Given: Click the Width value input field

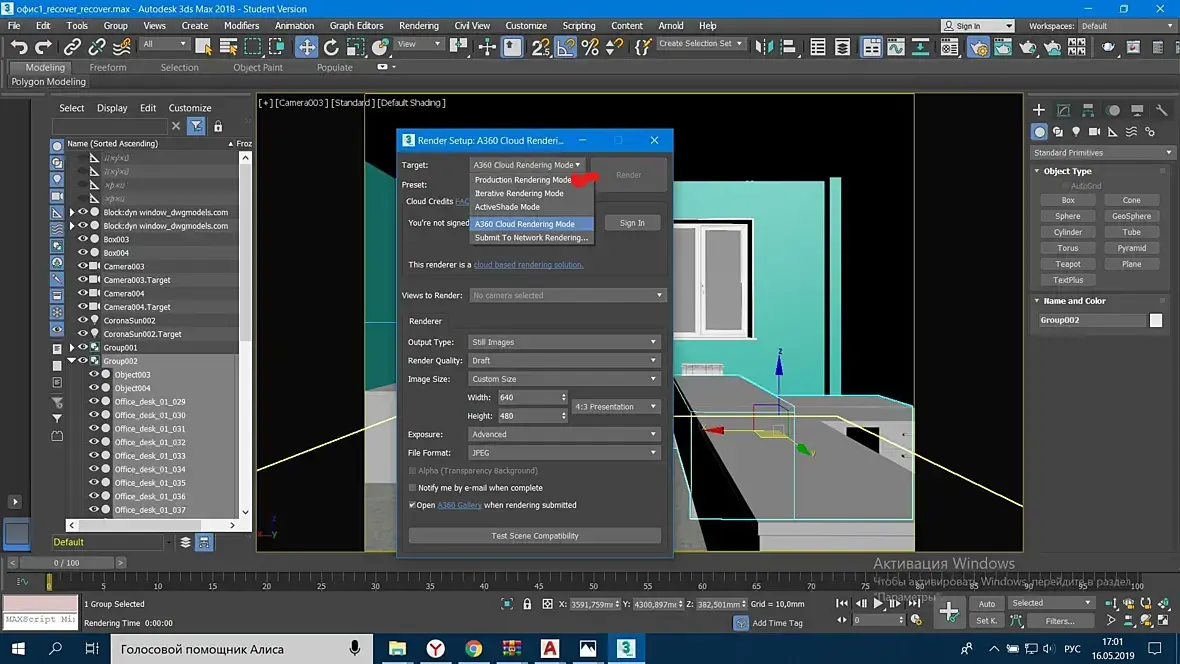Looking at the screenshot, I should pos(528,397).
